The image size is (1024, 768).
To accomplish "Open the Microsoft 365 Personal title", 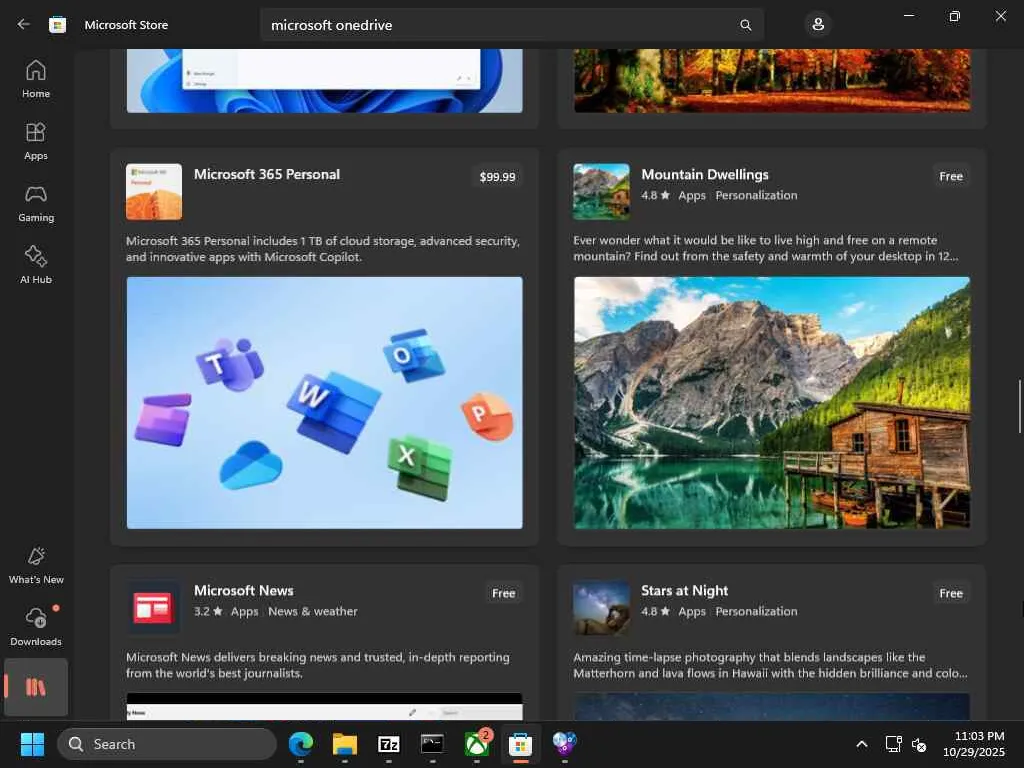I will [266, 174].
